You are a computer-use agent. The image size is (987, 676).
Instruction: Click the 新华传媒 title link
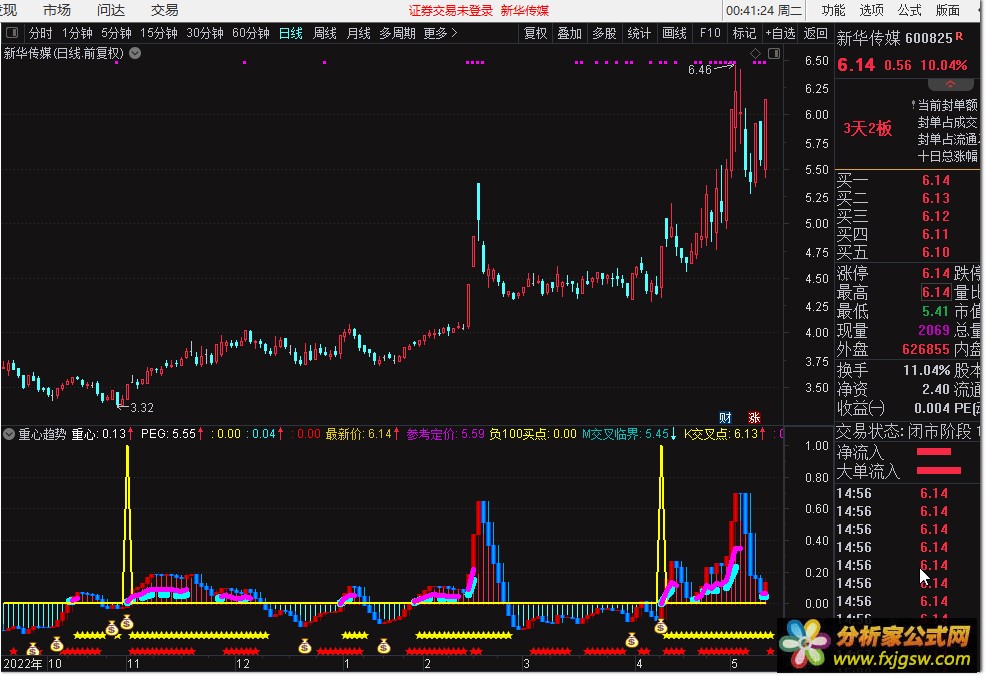pos(525,11)
